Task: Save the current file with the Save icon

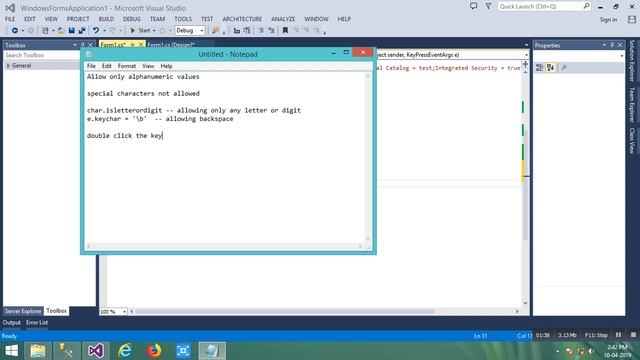Action: (x=71, y=31)
